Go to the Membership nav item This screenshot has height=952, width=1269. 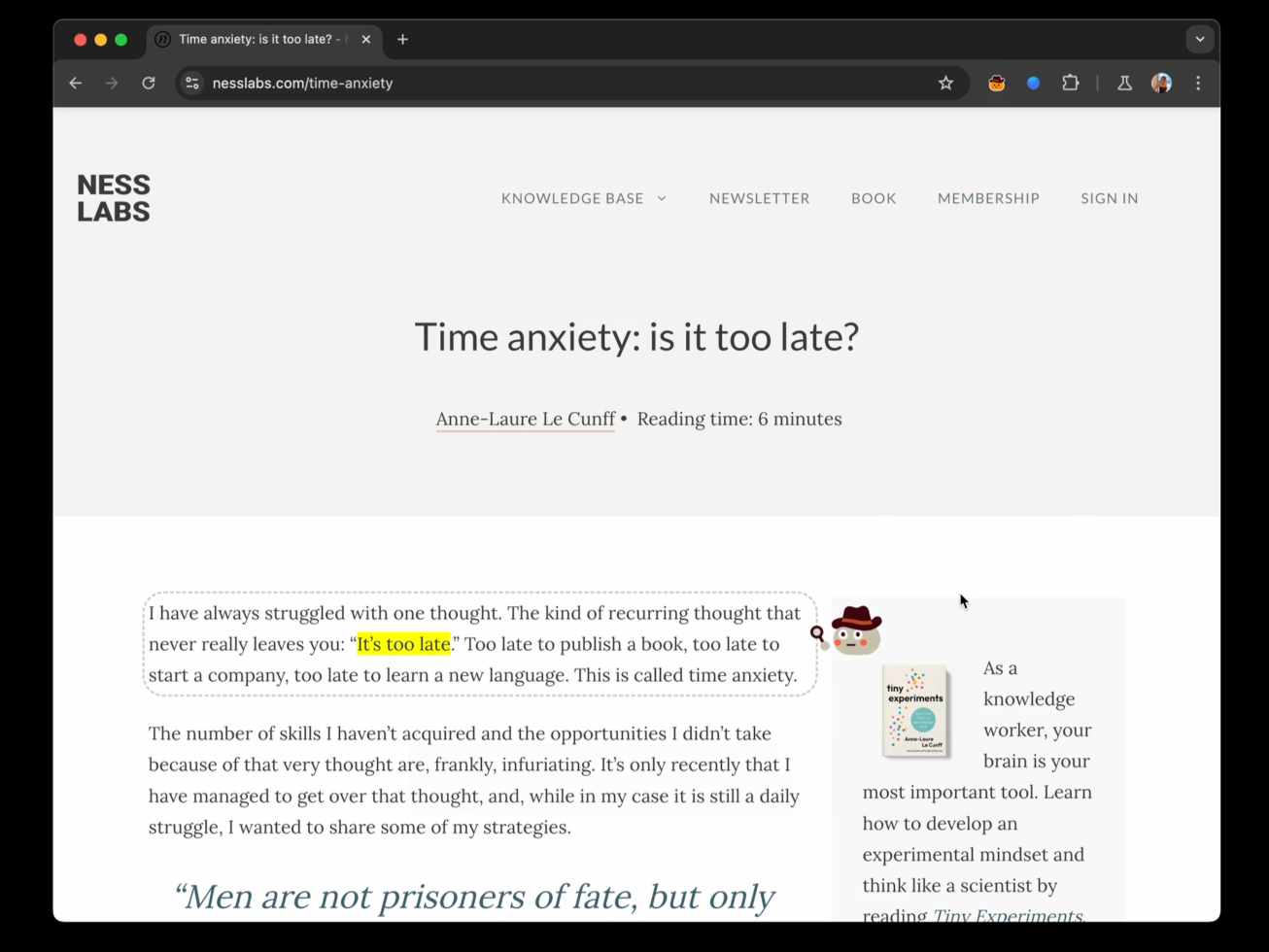pos(988,198)
